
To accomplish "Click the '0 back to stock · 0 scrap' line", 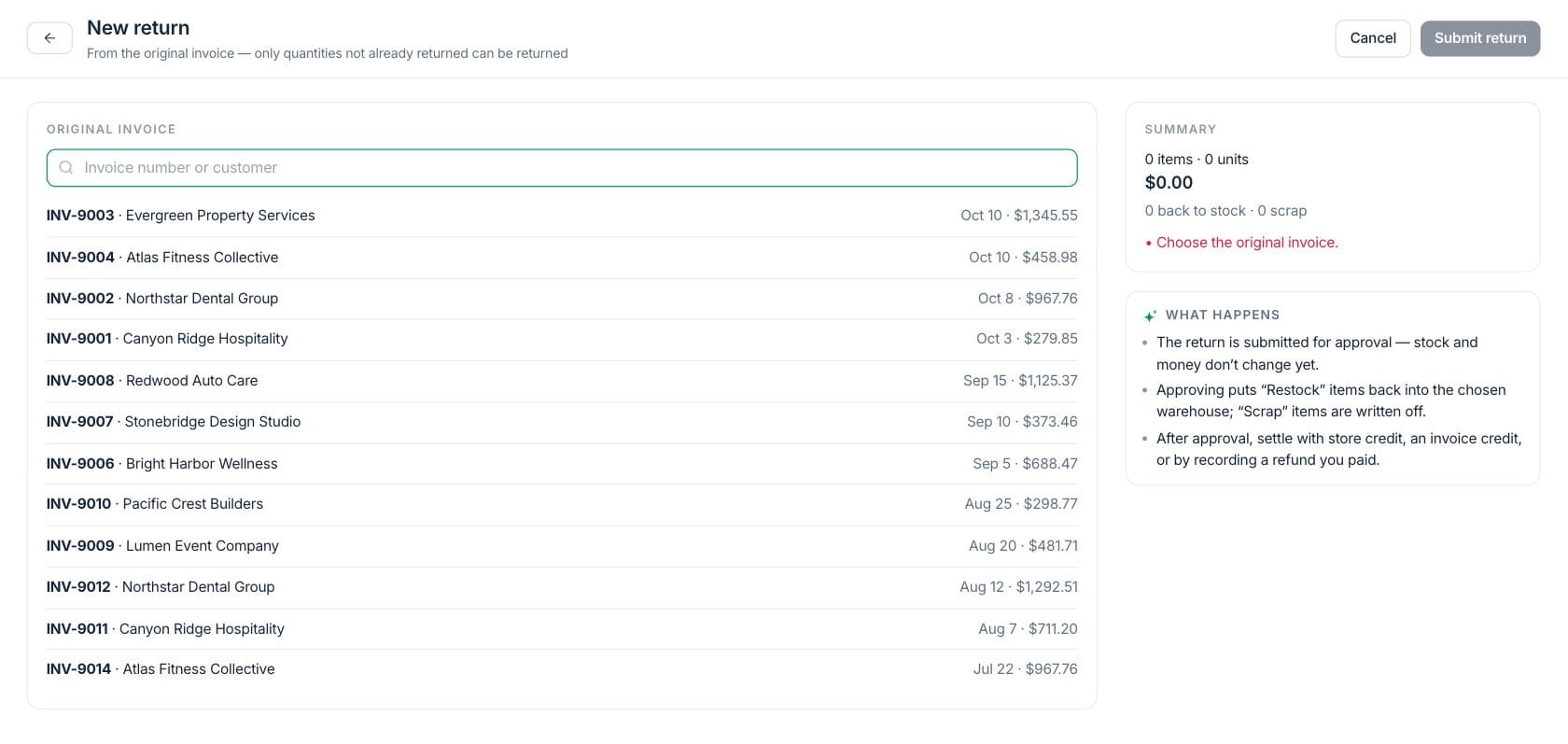I will (1225, 211).
